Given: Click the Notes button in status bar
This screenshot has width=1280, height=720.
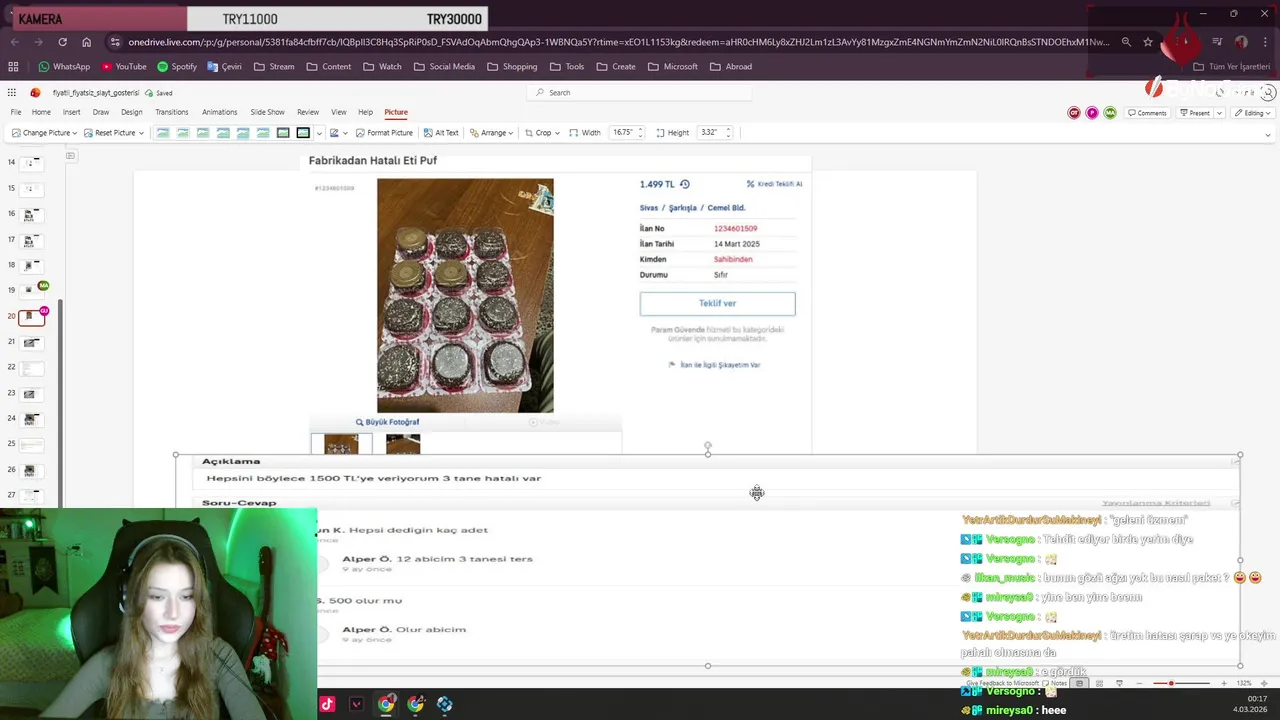Looking at the screenshot, I should point(1055,683).
